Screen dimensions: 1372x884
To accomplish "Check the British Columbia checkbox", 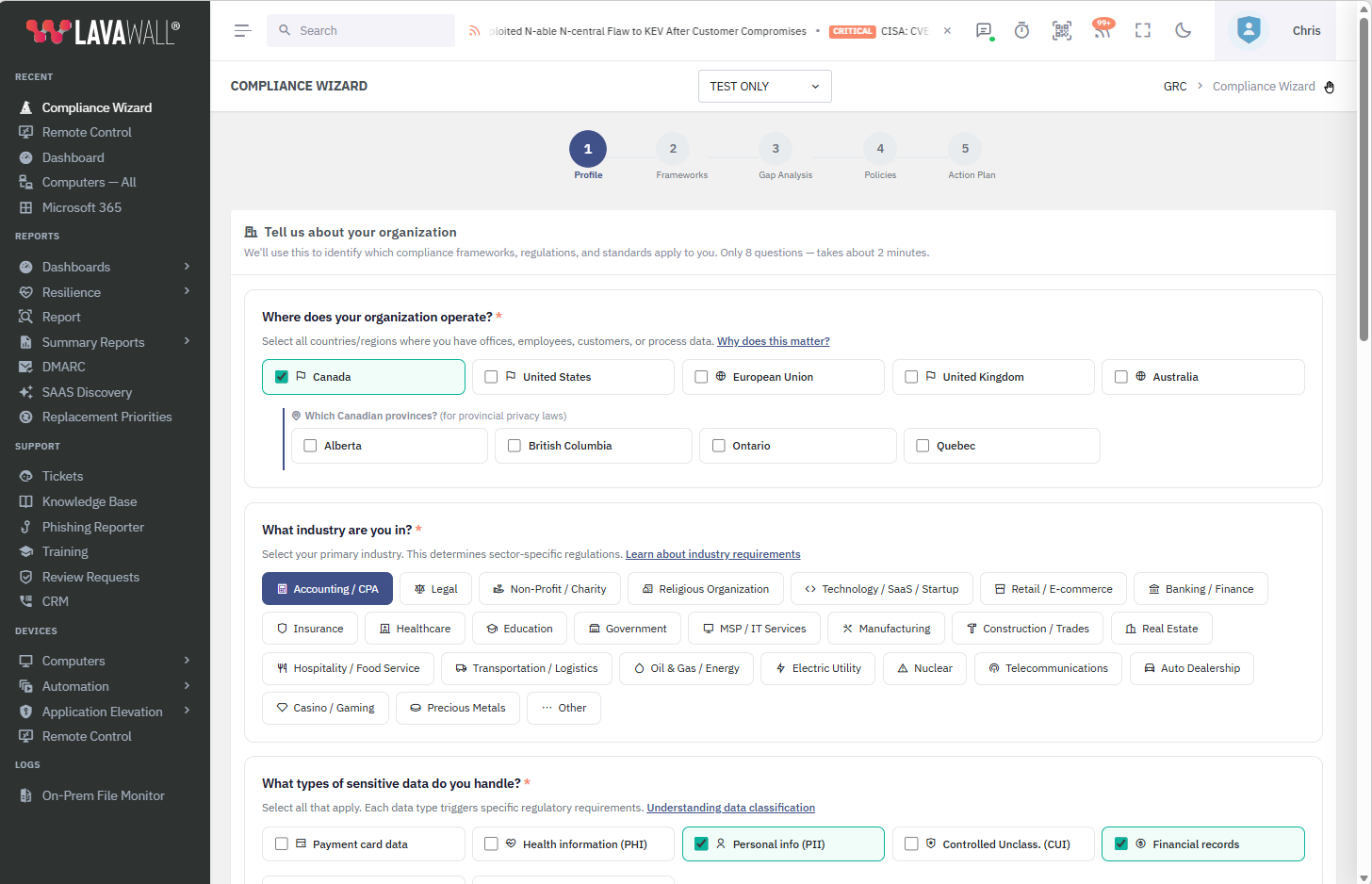I will [514, 446].
